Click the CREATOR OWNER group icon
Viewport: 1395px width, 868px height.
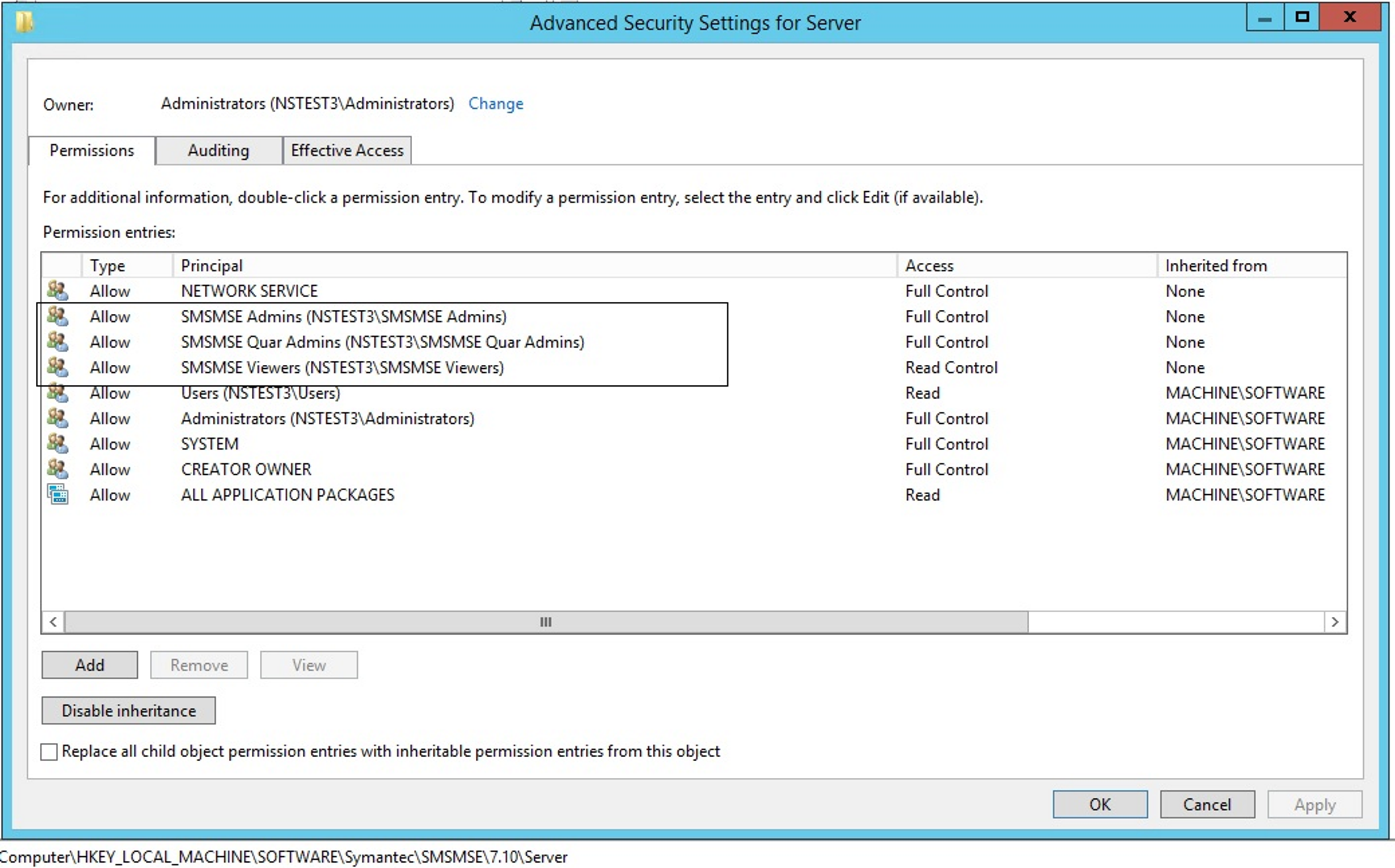click(57, 469)
